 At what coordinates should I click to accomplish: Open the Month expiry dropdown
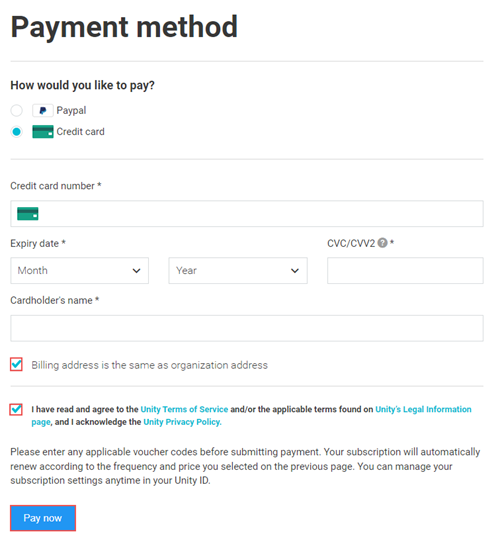pos(80,271)
